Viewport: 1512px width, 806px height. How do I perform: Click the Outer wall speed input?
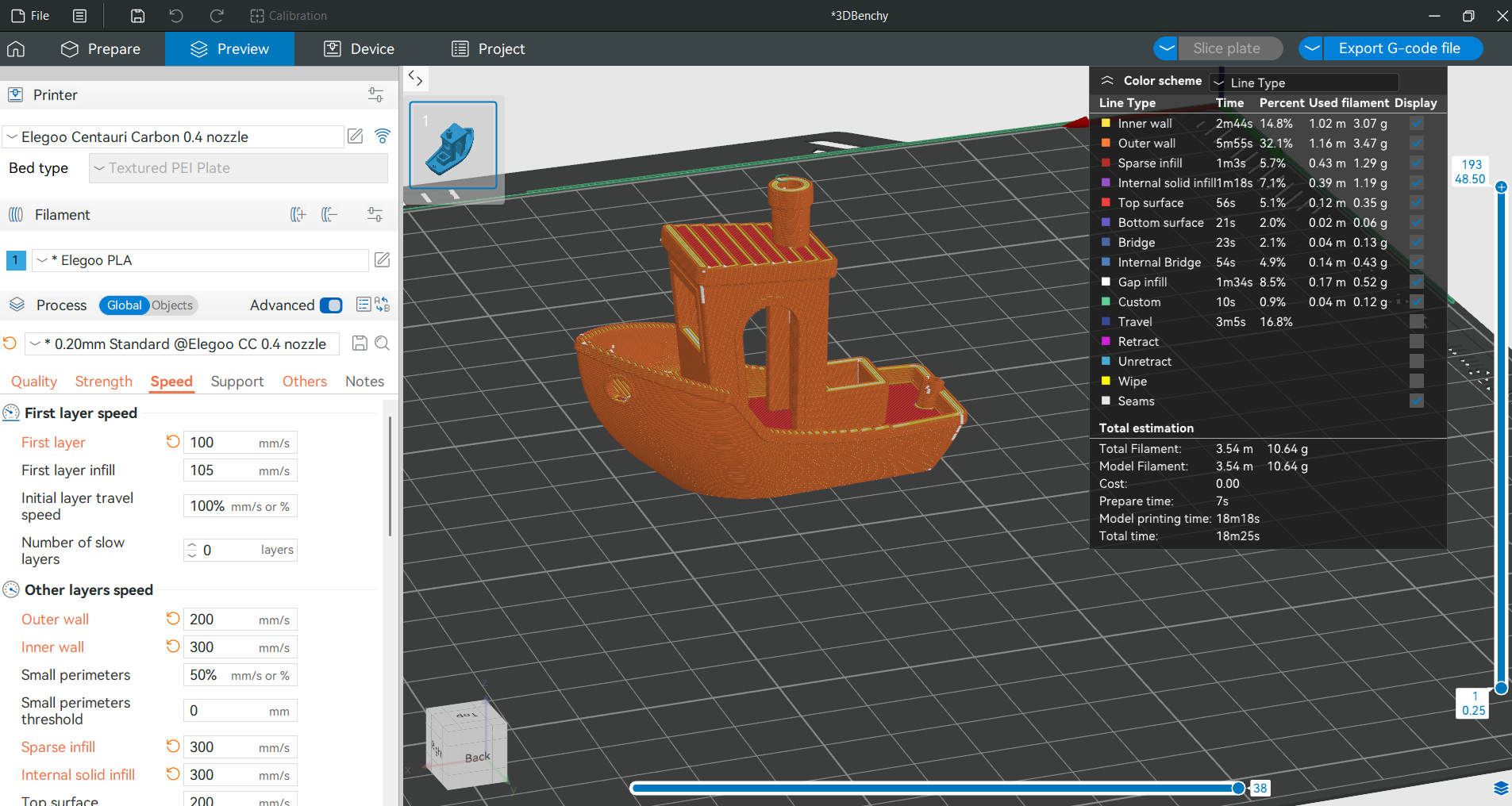[240, 620]
